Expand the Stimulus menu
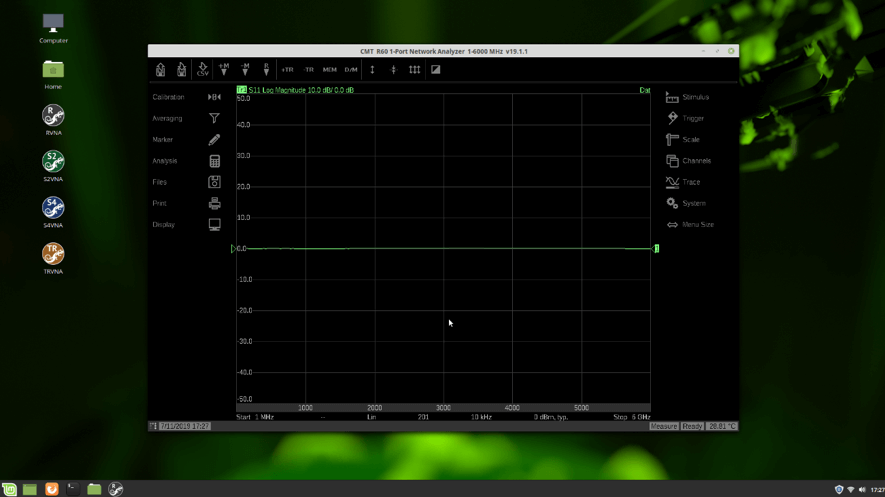Screen dimensions: 885x497 [688, 97]
